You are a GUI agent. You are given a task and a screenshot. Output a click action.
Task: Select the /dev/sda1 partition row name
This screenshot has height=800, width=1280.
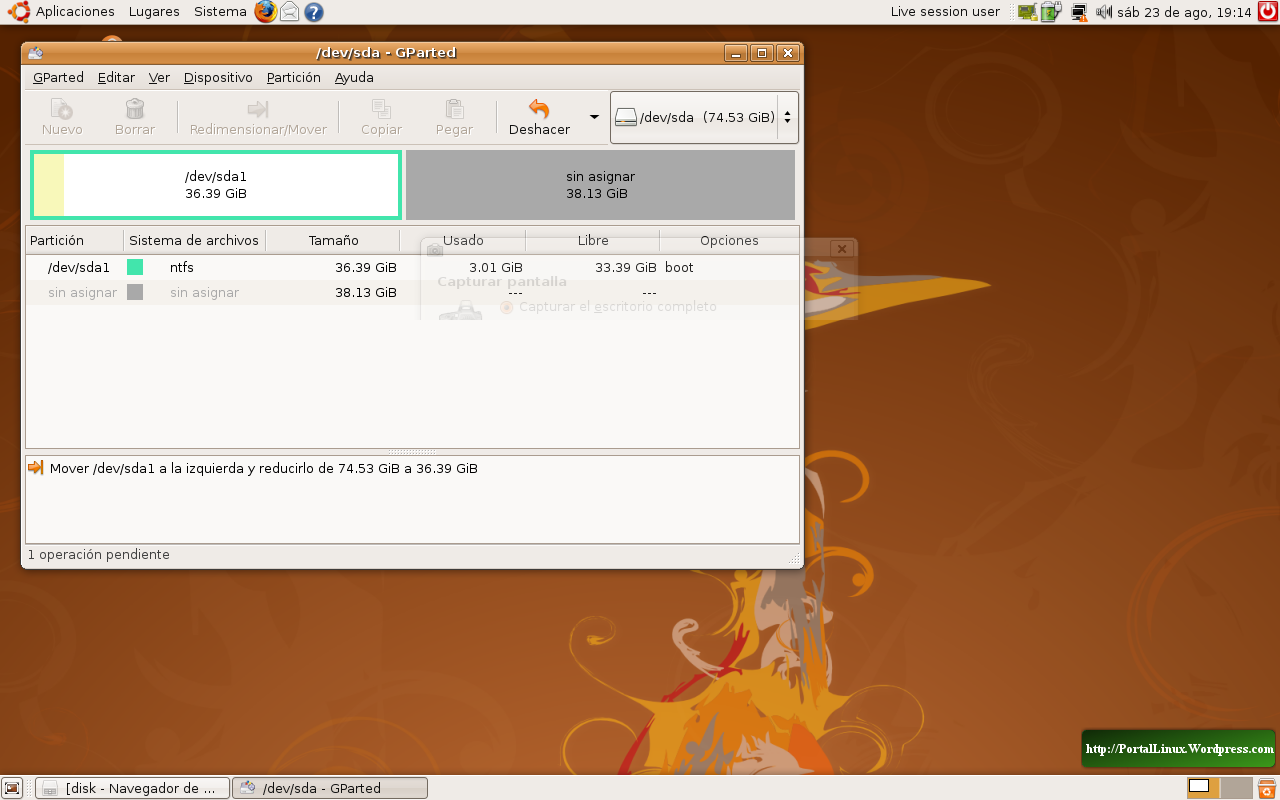tap(79, 267)
